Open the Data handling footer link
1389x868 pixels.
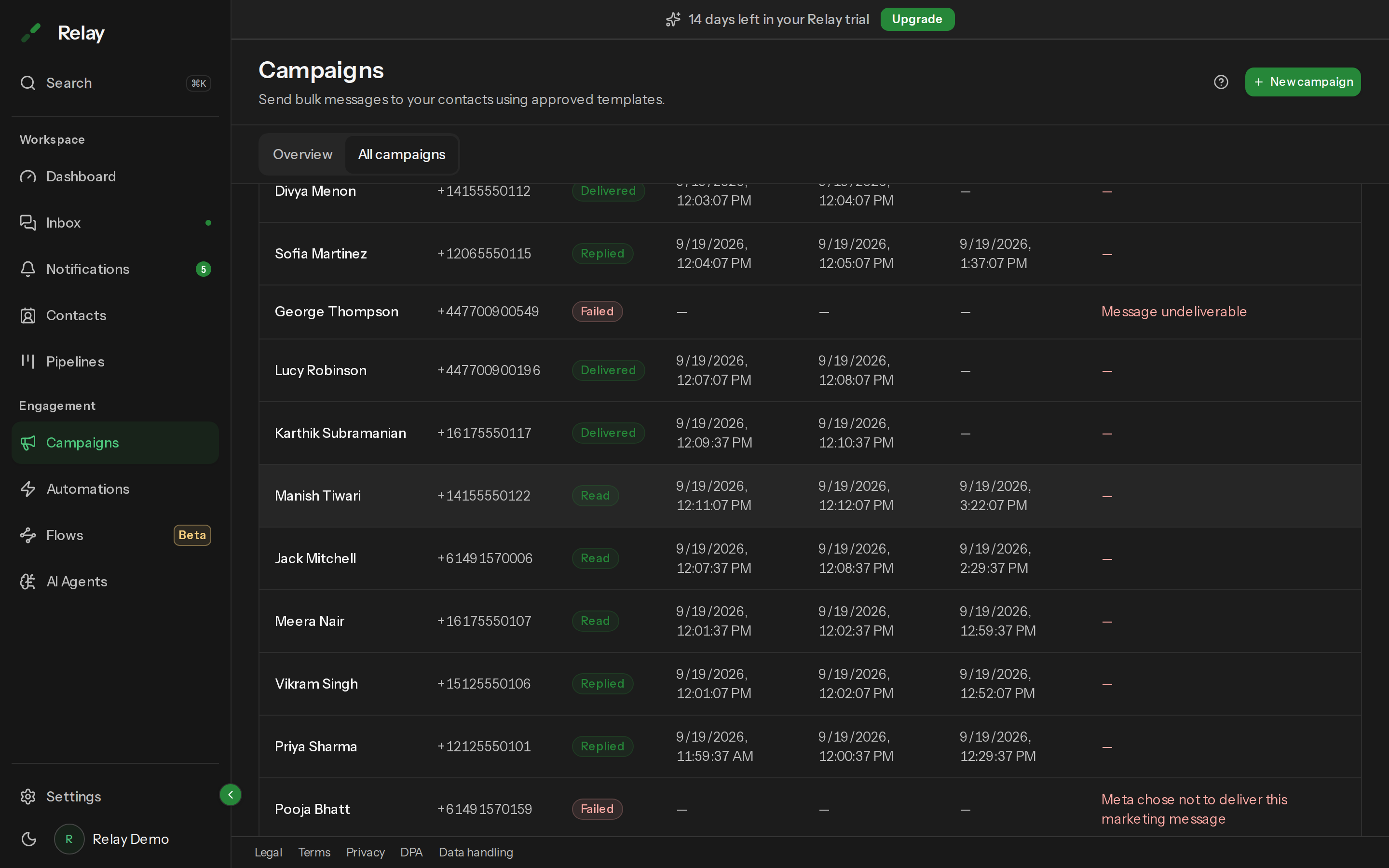click(x=476, y=853)
